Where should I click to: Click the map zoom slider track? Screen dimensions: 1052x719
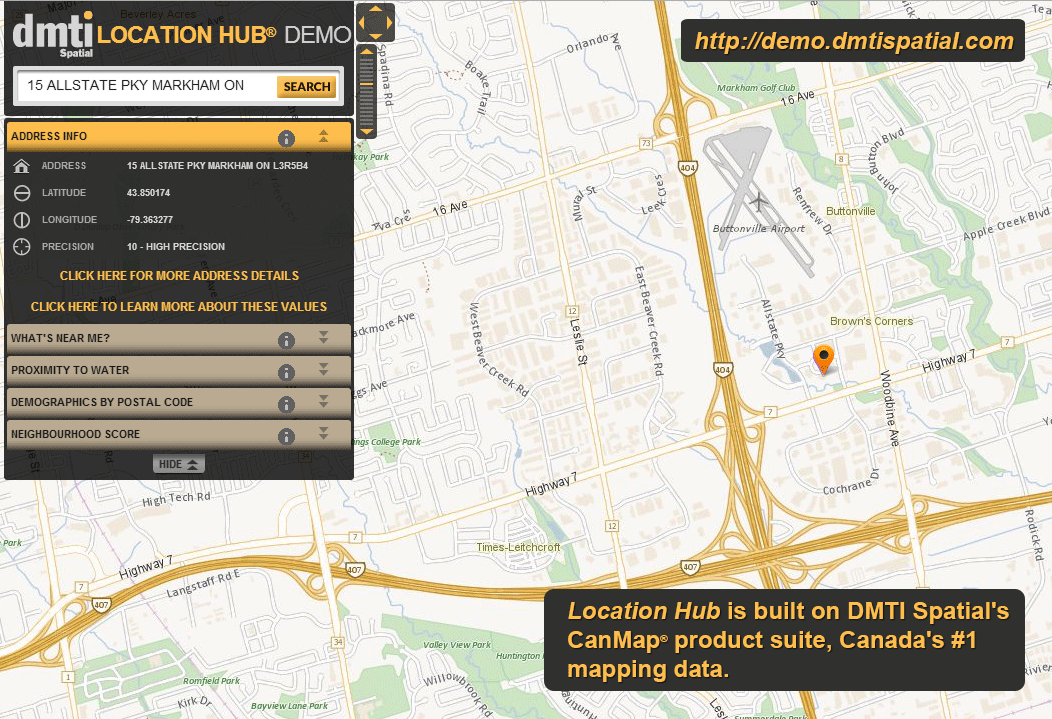pos(367,90)
